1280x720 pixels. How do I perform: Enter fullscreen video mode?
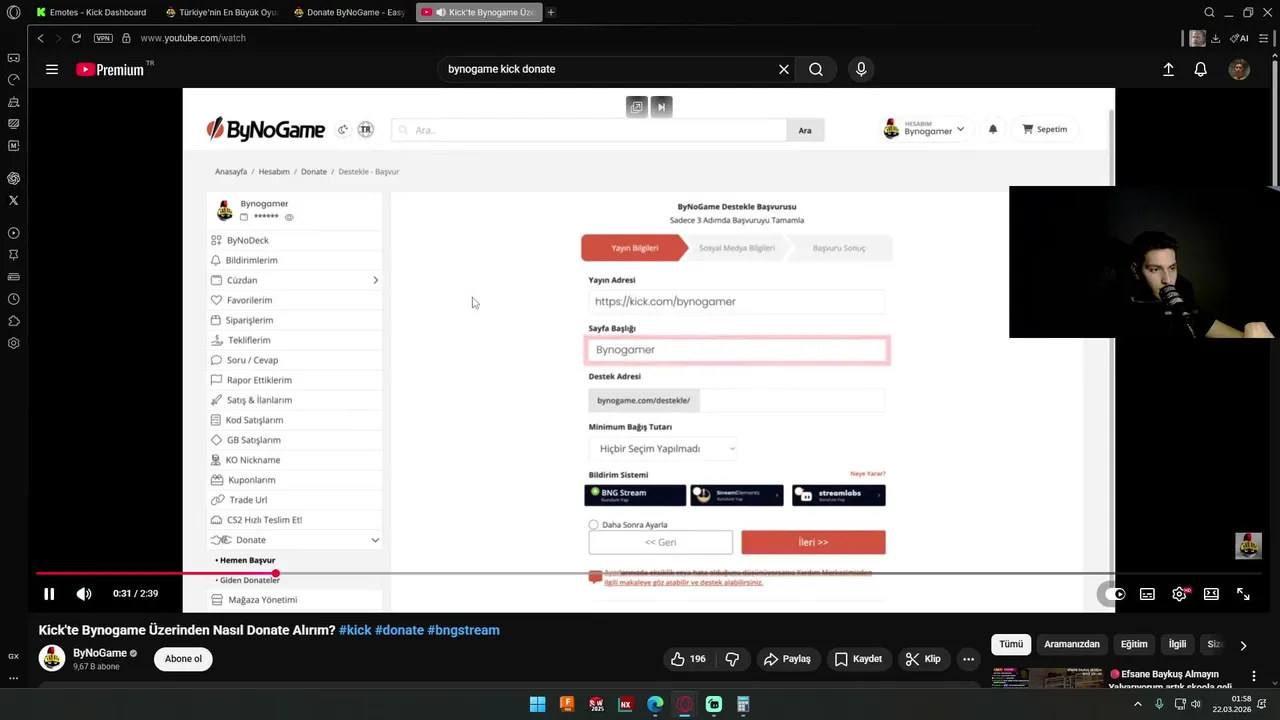click(x=1243, y=594)
